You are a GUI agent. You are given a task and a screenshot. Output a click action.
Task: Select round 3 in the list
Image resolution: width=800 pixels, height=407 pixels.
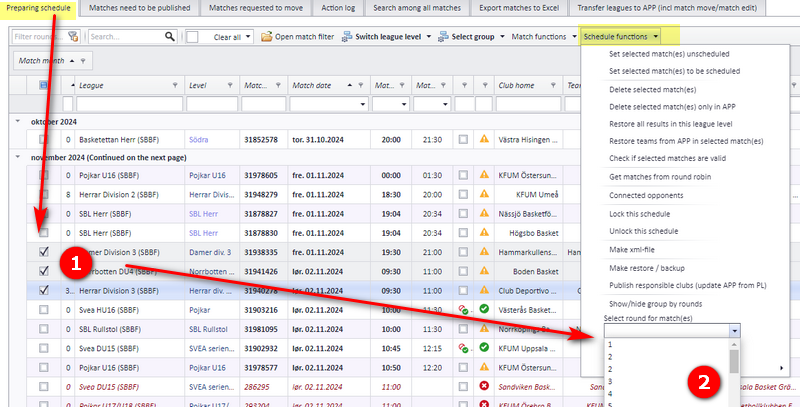coord(667,381)
